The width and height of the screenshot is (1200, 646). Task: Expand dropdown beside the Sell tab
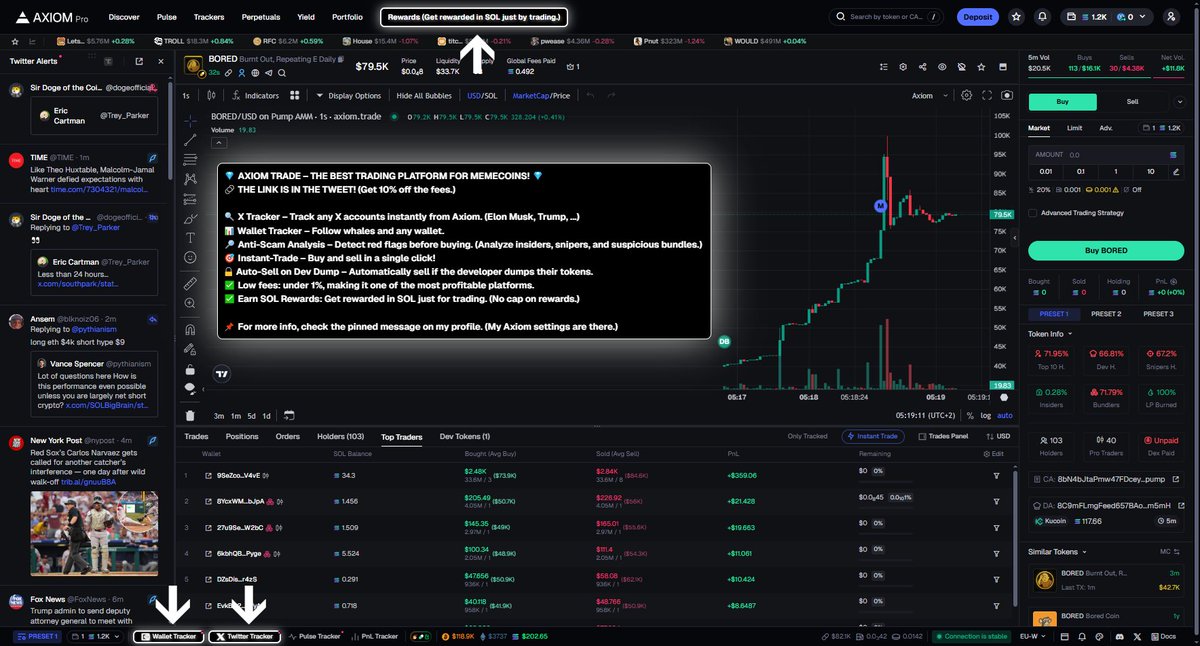(1181, 101)
